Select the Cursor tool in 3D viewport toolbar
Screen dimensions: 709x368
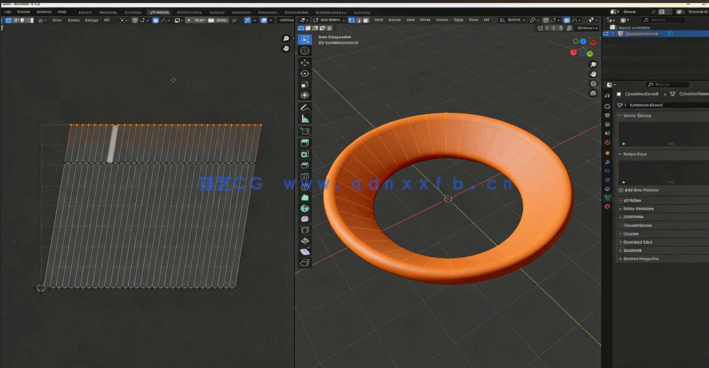[x=305, y=51]
